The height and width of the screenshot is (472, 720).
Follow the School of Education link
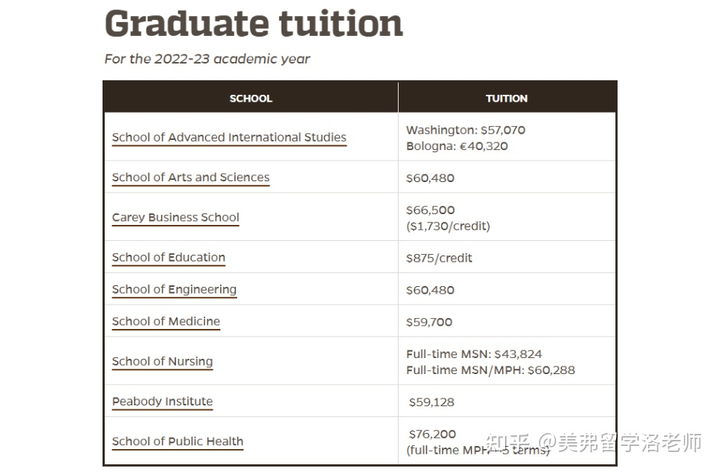click(x=169, y=257)
